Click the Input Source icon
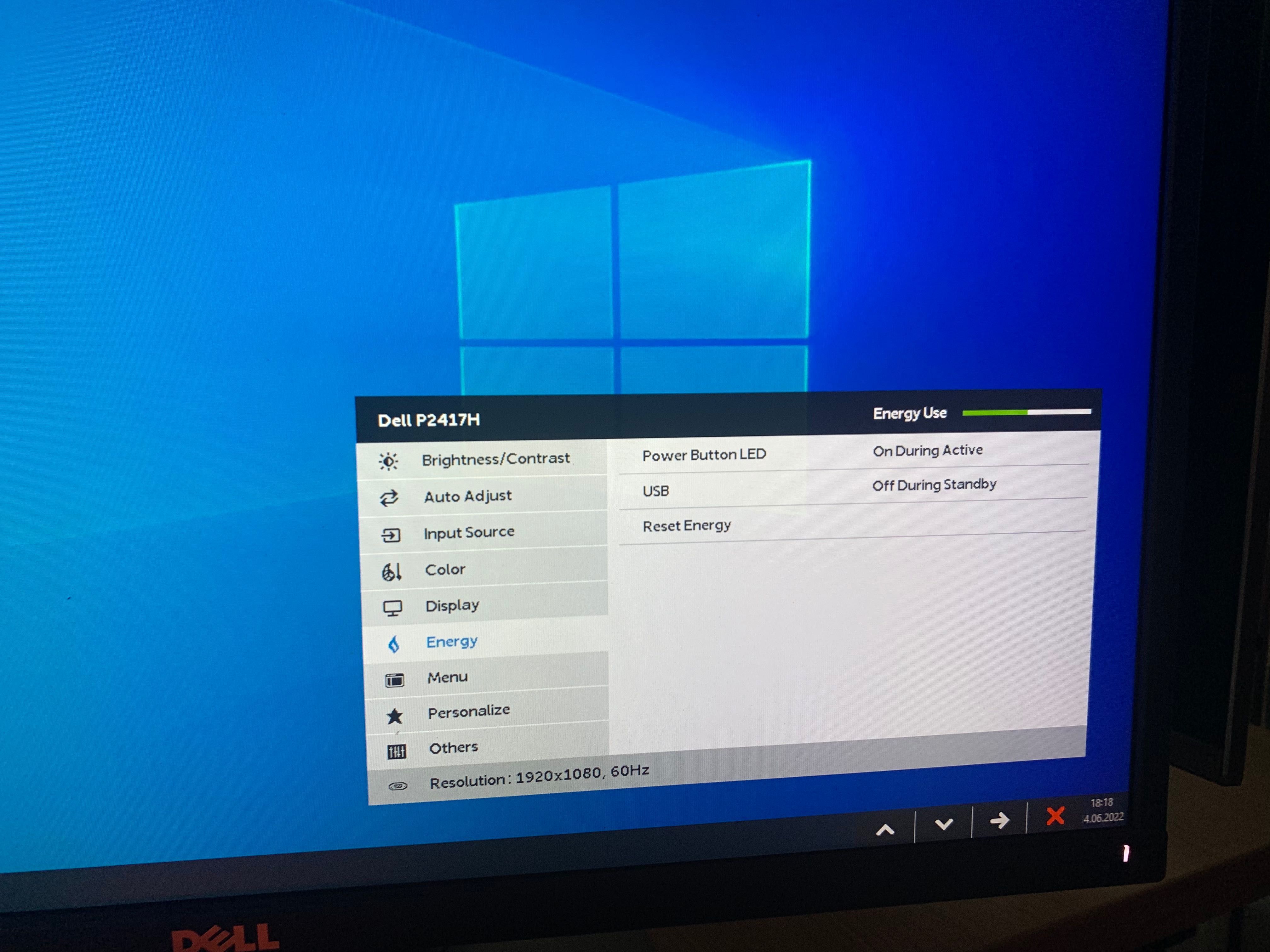 pos(391,535)
